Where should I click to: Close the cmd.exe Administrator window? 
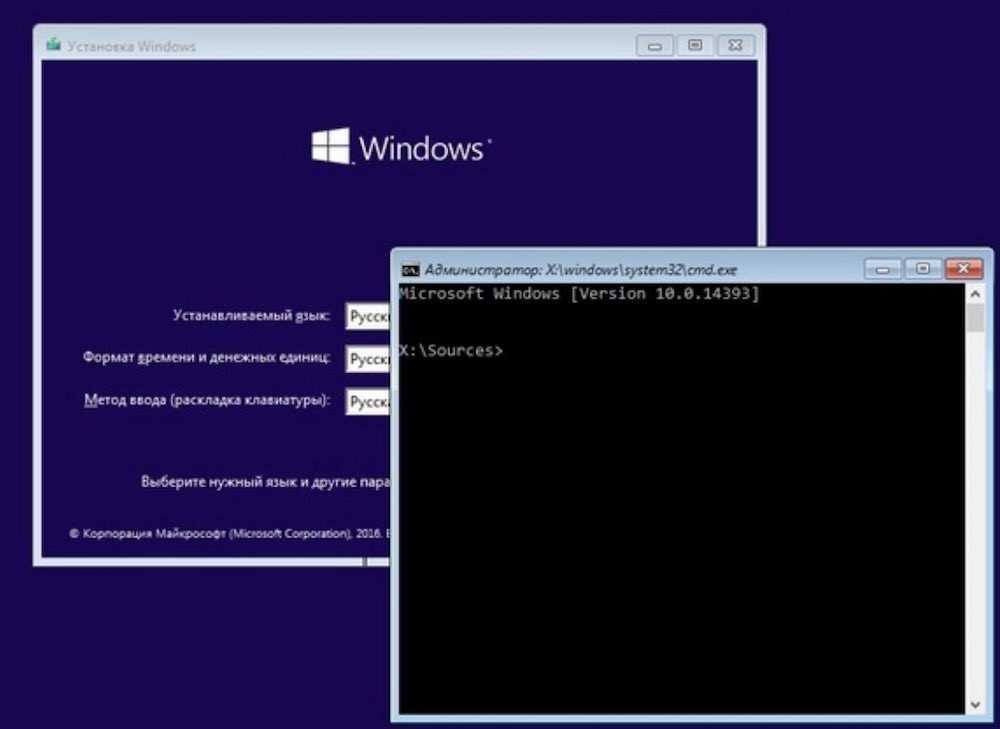(964, 269)
